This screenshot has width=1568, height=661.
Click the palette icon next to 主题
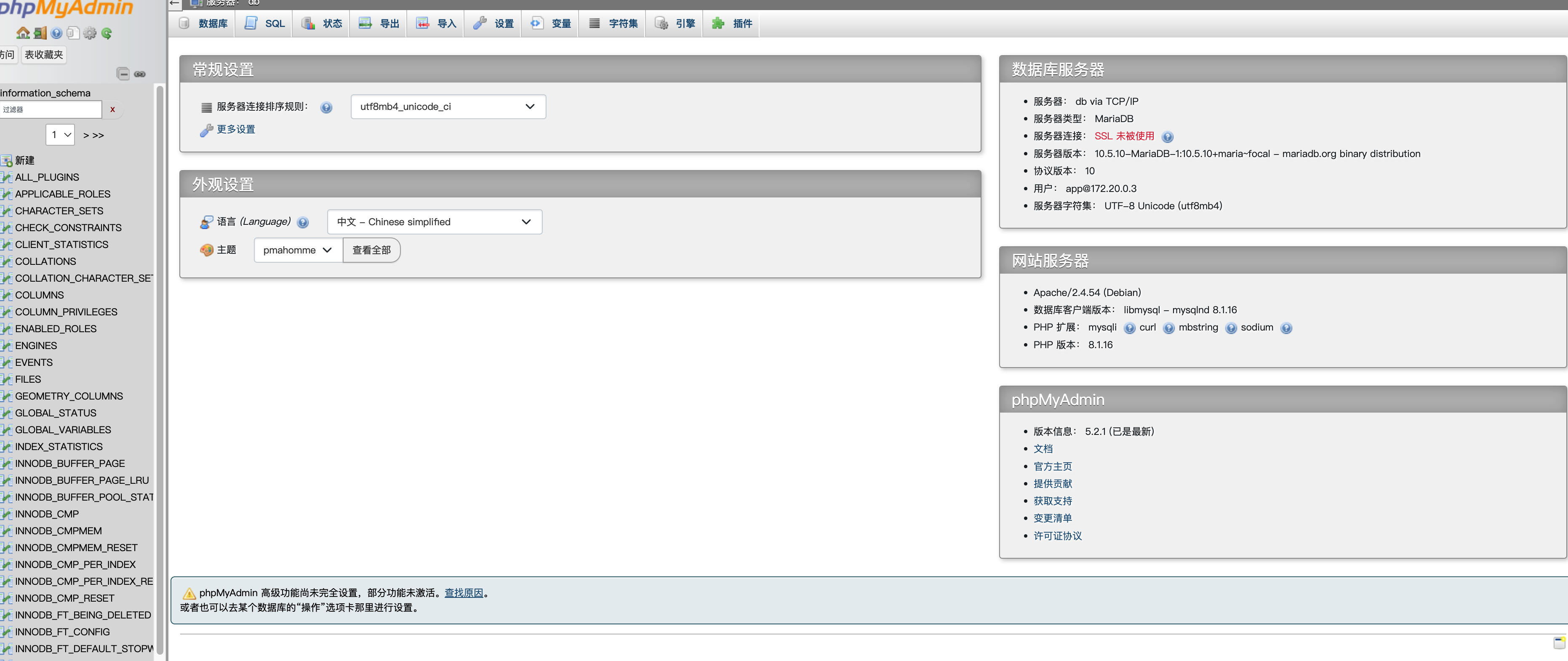point(206,250)
